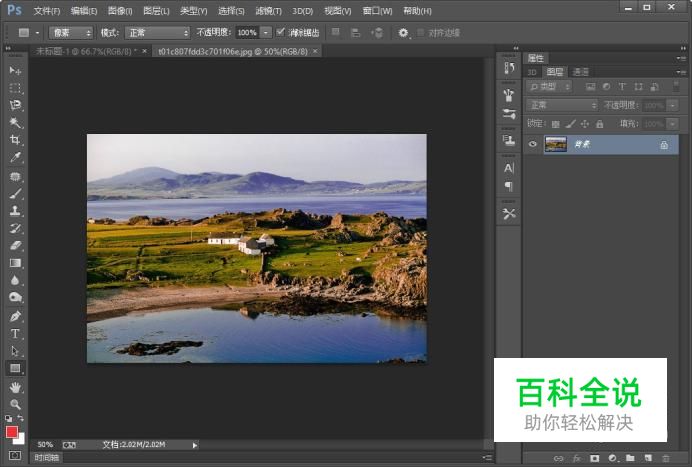
Task: Click the red foreground color swatch
Action: click(x=12, y=432)
